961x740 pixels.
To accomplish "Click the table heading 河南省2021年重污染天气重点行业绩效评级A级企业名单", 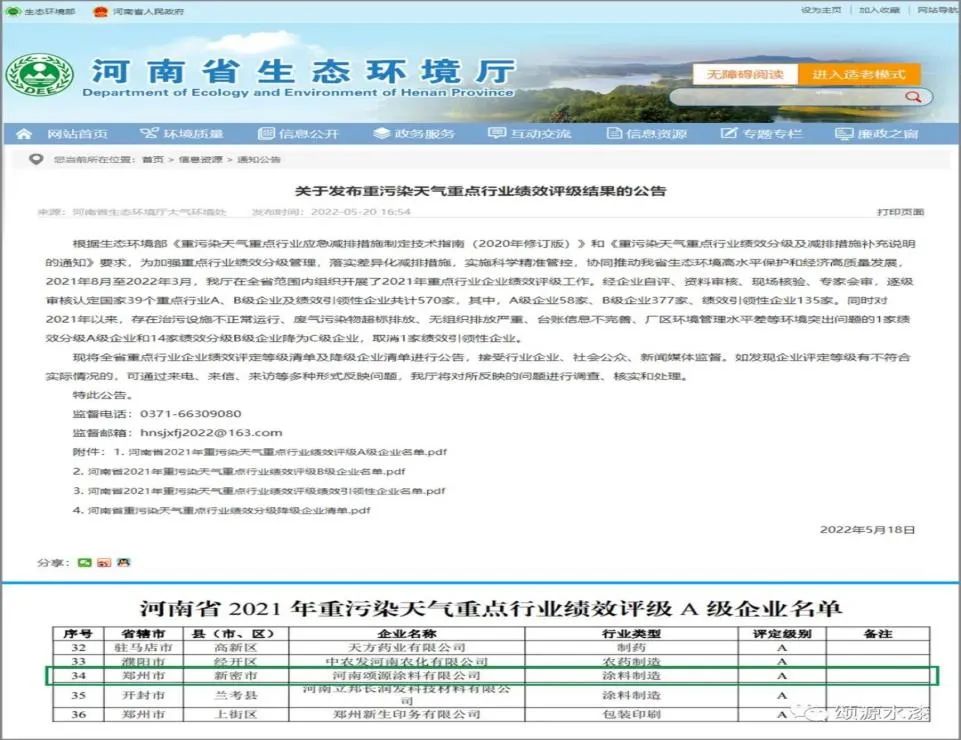I will 490,608.
